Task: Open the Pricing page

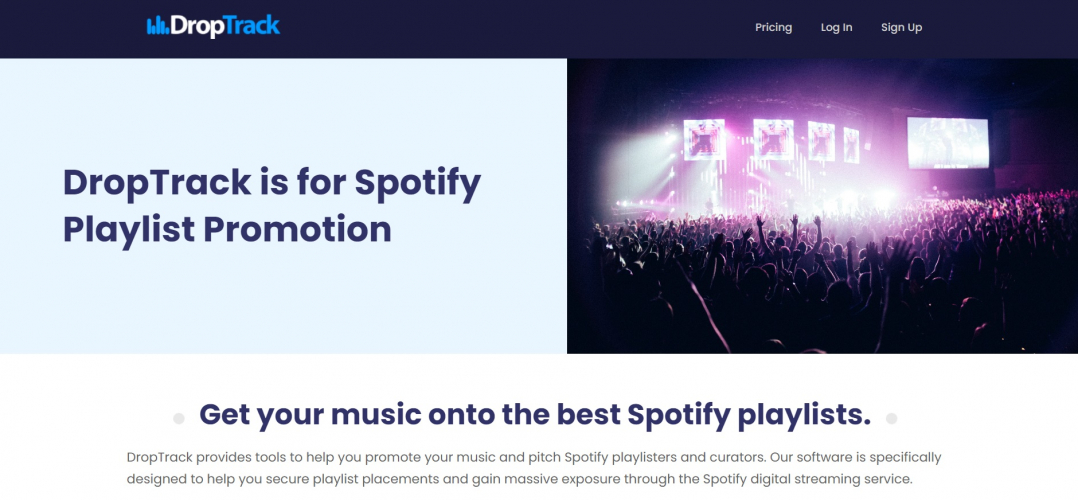Action: (773, 28)
